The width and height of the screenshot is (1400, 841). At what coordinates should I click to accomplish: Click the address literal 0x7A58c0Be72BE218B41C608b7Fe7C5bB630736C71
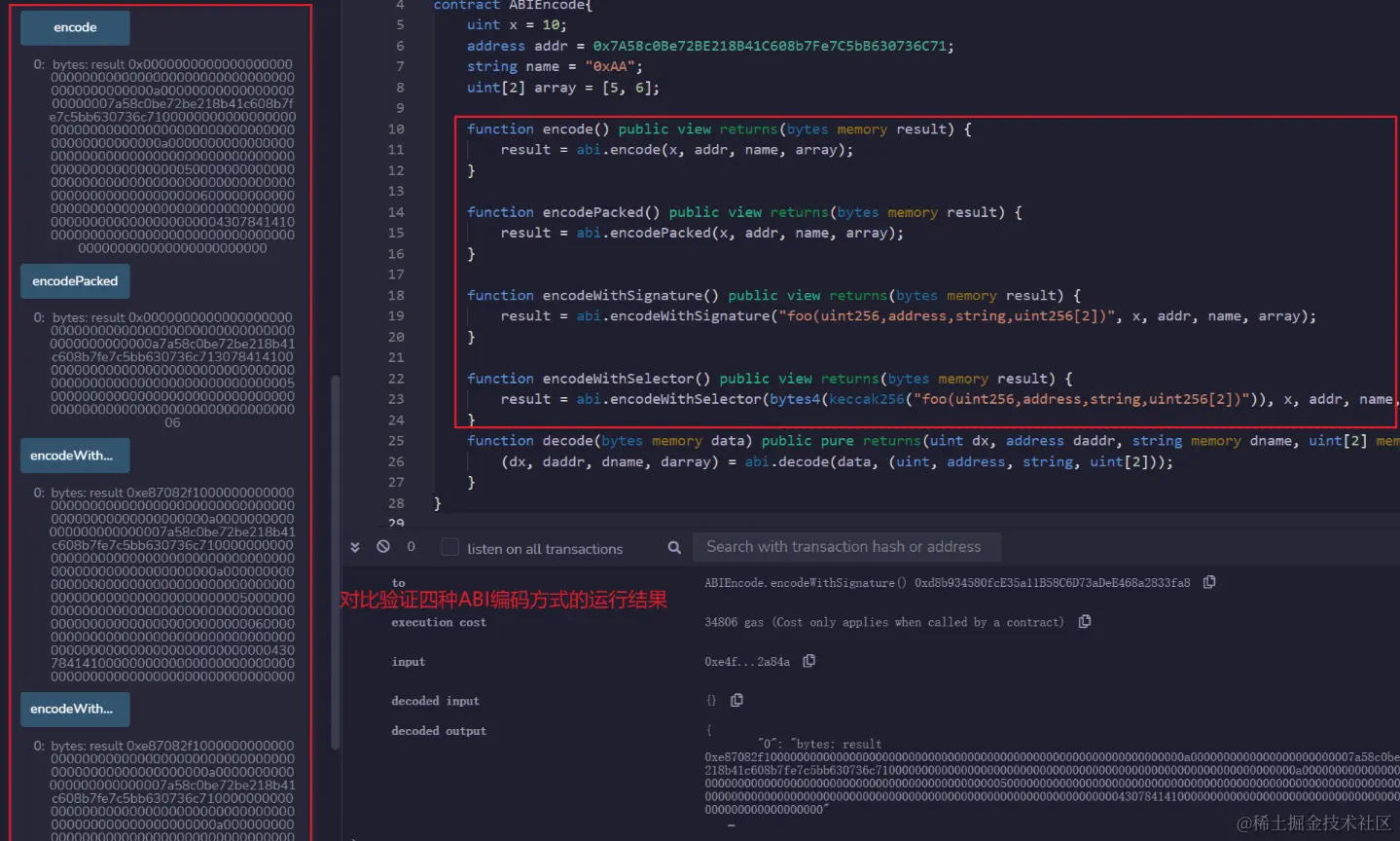[770, 46]
